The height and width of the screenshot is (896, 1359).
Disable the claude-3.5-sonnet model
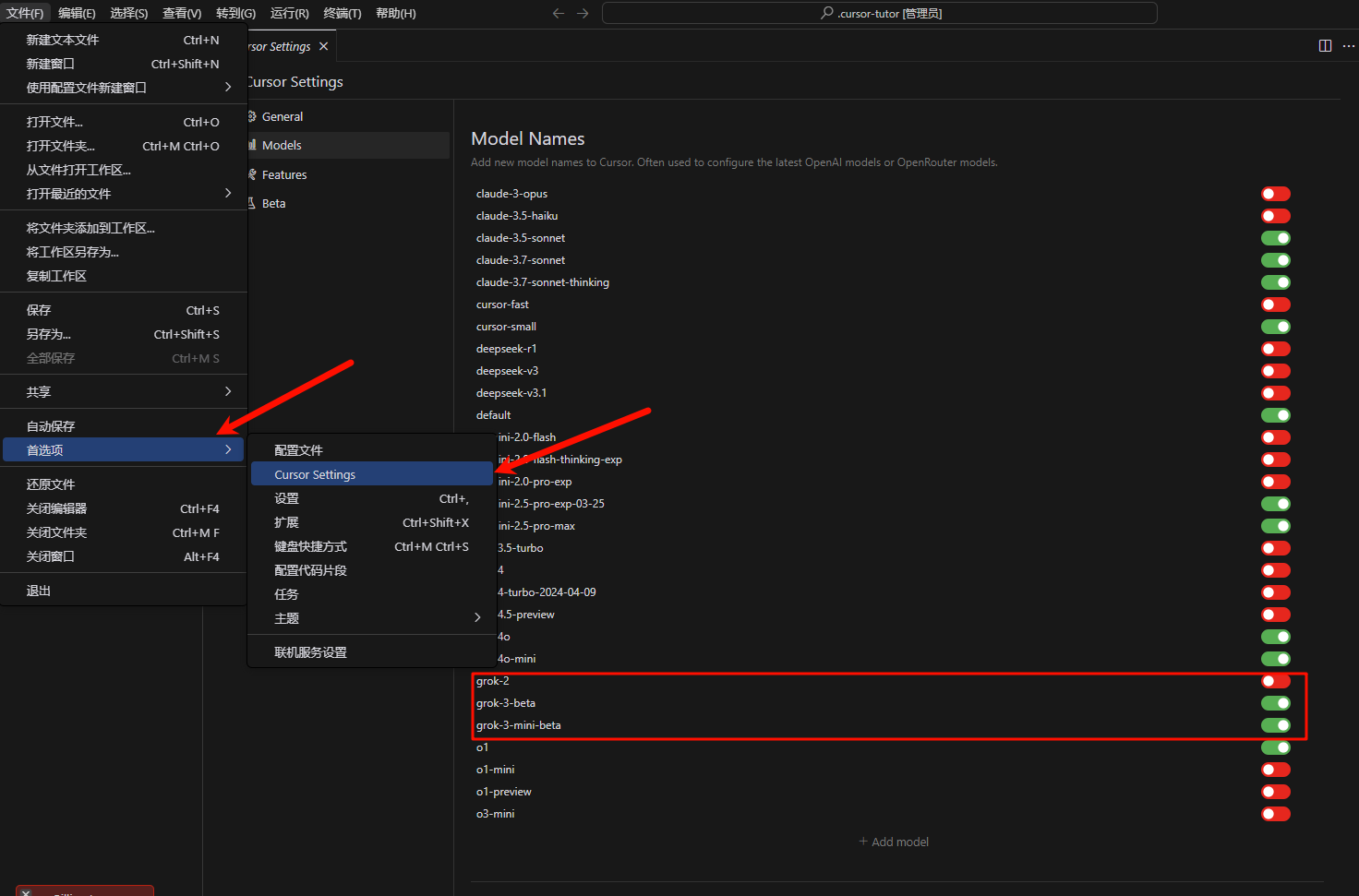click(1276, 238)
